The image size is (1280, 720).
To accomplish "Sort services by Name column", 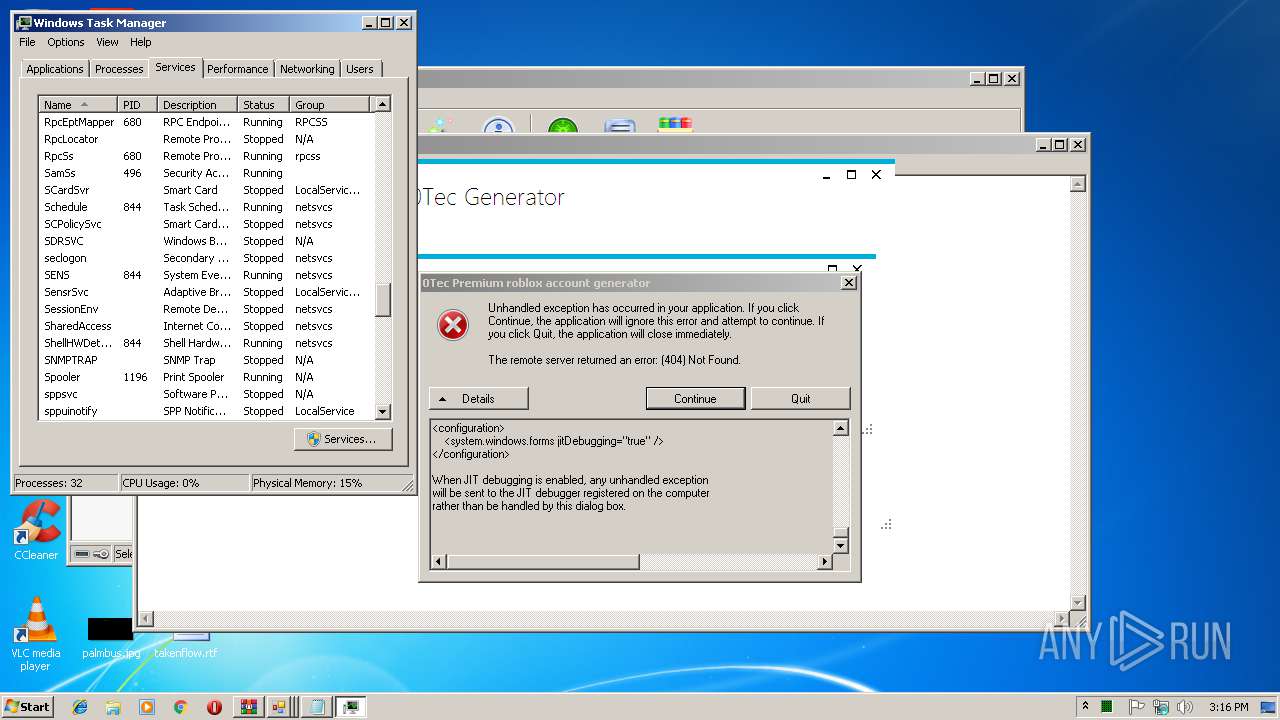I will pos(78,104).
